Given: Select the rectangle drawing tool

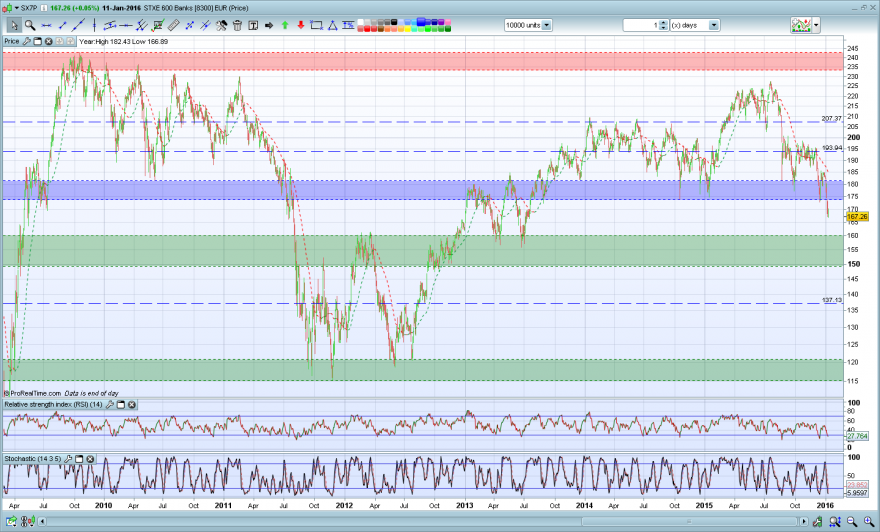Looking at the screenshot, I should point(317,25).
